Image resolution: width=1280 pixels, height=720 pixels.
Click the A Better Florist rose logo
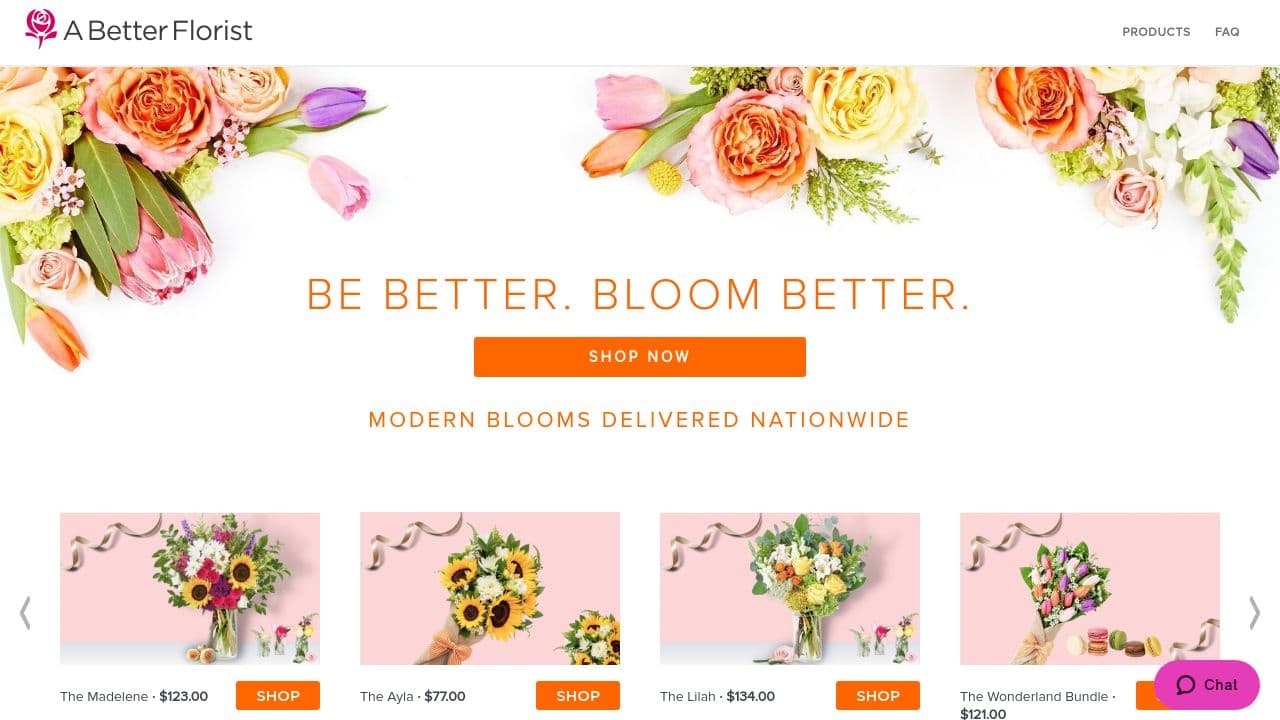[x=41, y=29]
